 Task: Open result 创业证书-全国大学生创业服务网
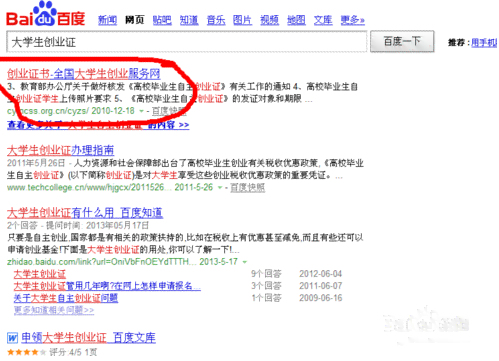coord(84,74)
